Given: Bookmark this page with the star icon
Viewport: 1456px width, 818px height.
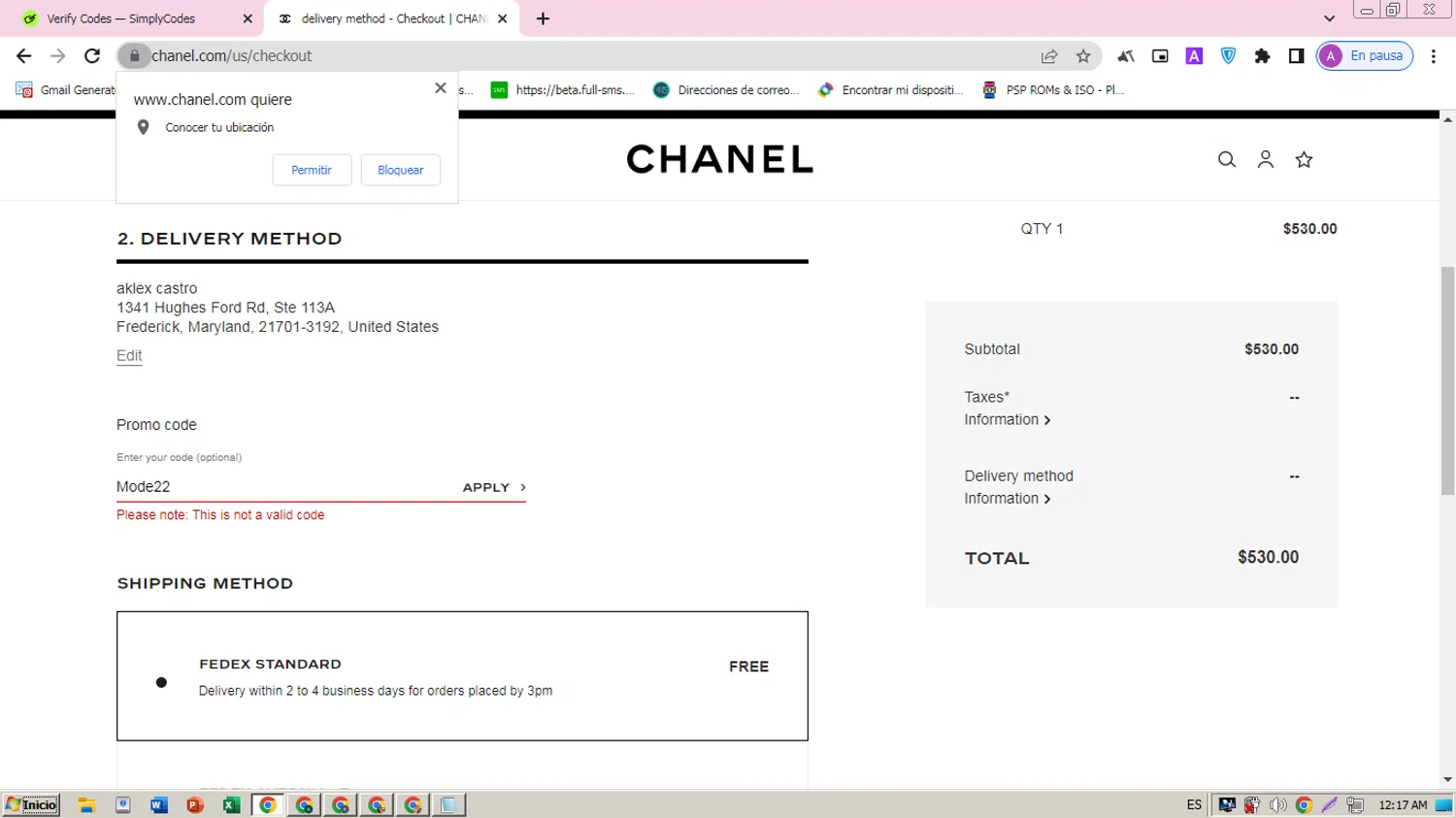Looking at the screenshot, I should click(1083, 56).
